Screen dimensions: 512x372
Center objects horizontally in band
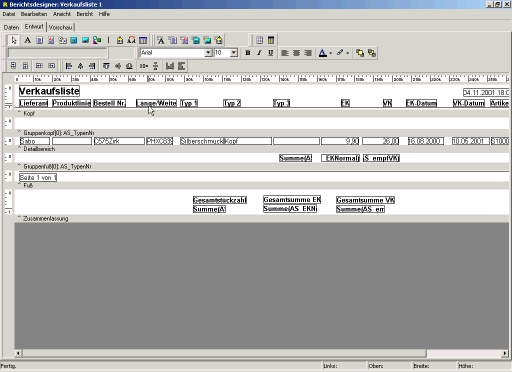(x=170, y=66)
